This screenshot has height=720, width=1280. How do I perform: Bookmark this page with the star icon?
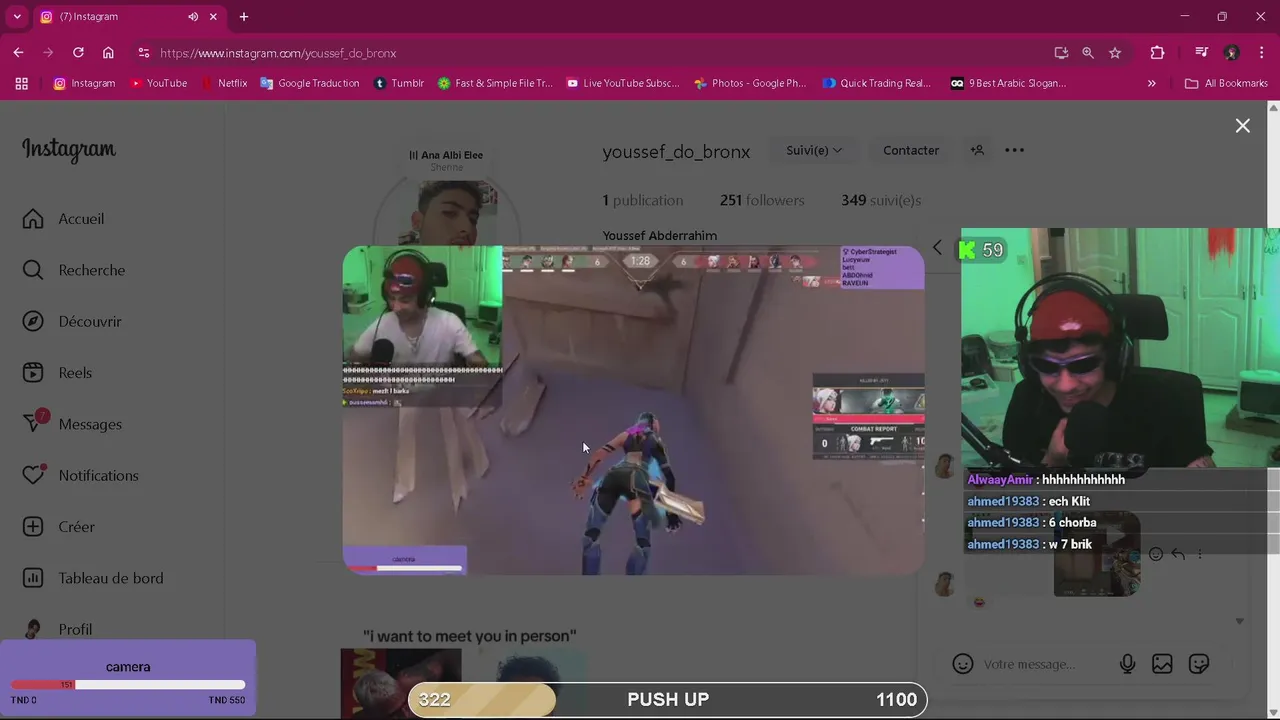pos(1115,53)
